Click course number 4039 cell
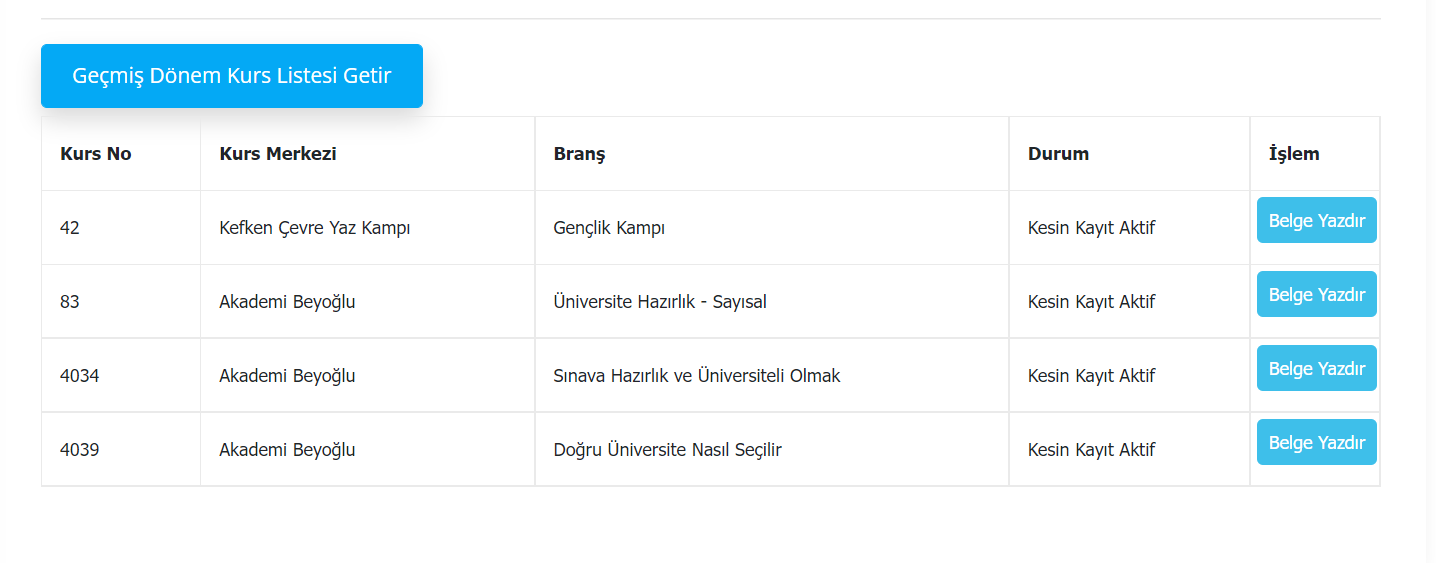 coord(80,450)
